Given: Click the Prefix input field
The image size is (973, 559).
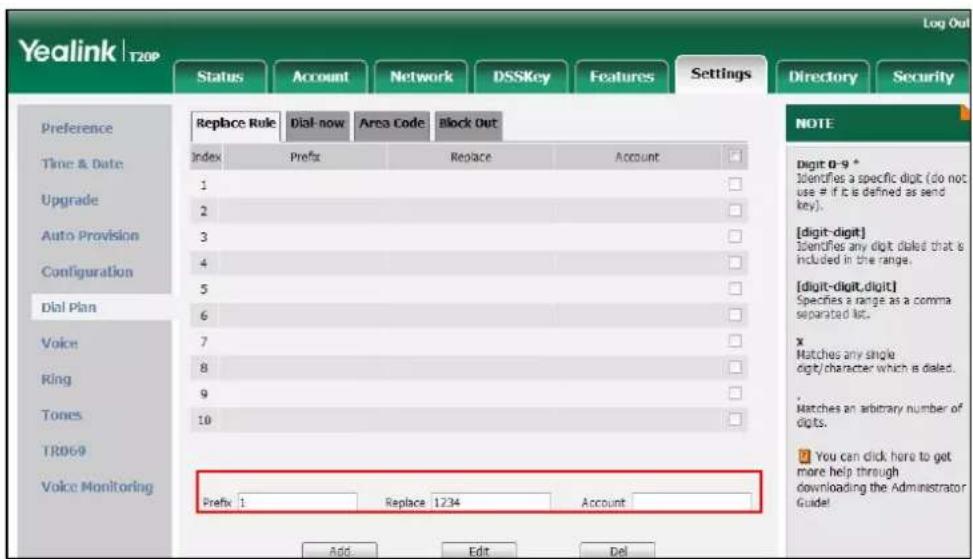Looking at the screenshot, I should (x=297, y=502).
